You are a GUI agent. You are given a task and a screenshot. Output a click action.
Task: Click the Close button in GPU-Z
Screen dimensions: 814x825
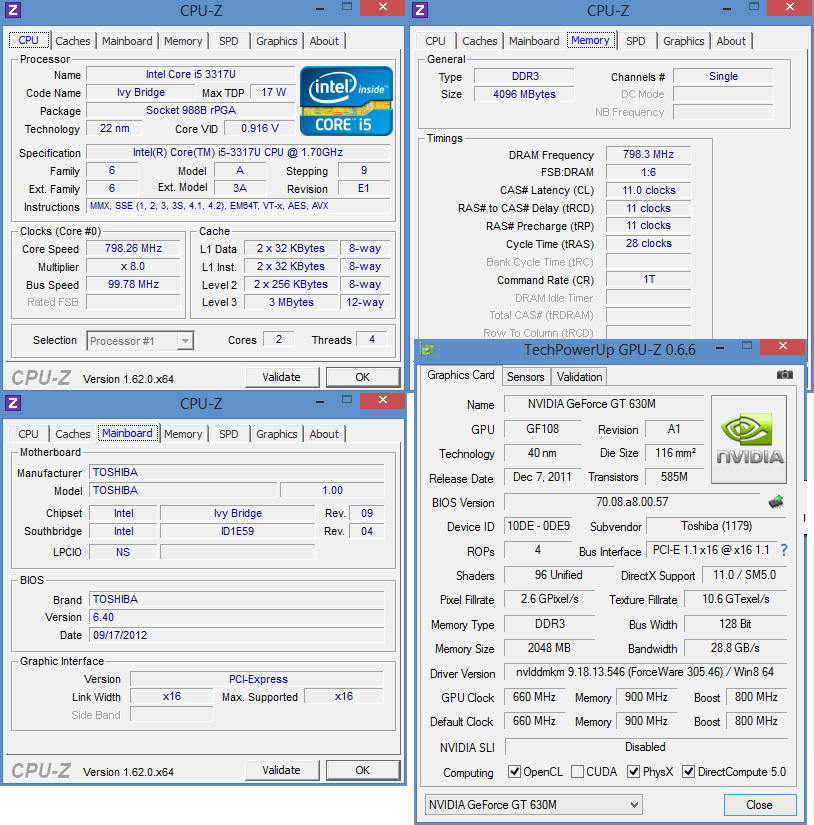pos(759,805)
